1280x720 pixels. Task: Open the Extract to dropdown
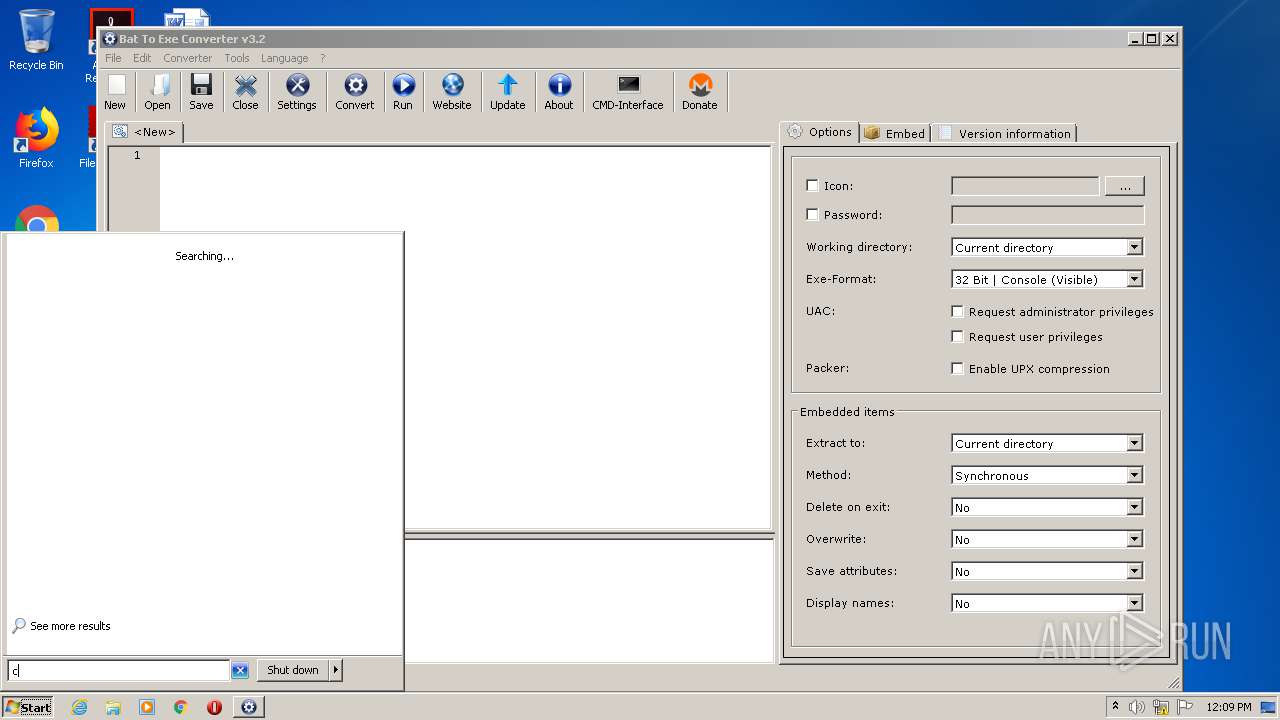(x=1134, y=444)
